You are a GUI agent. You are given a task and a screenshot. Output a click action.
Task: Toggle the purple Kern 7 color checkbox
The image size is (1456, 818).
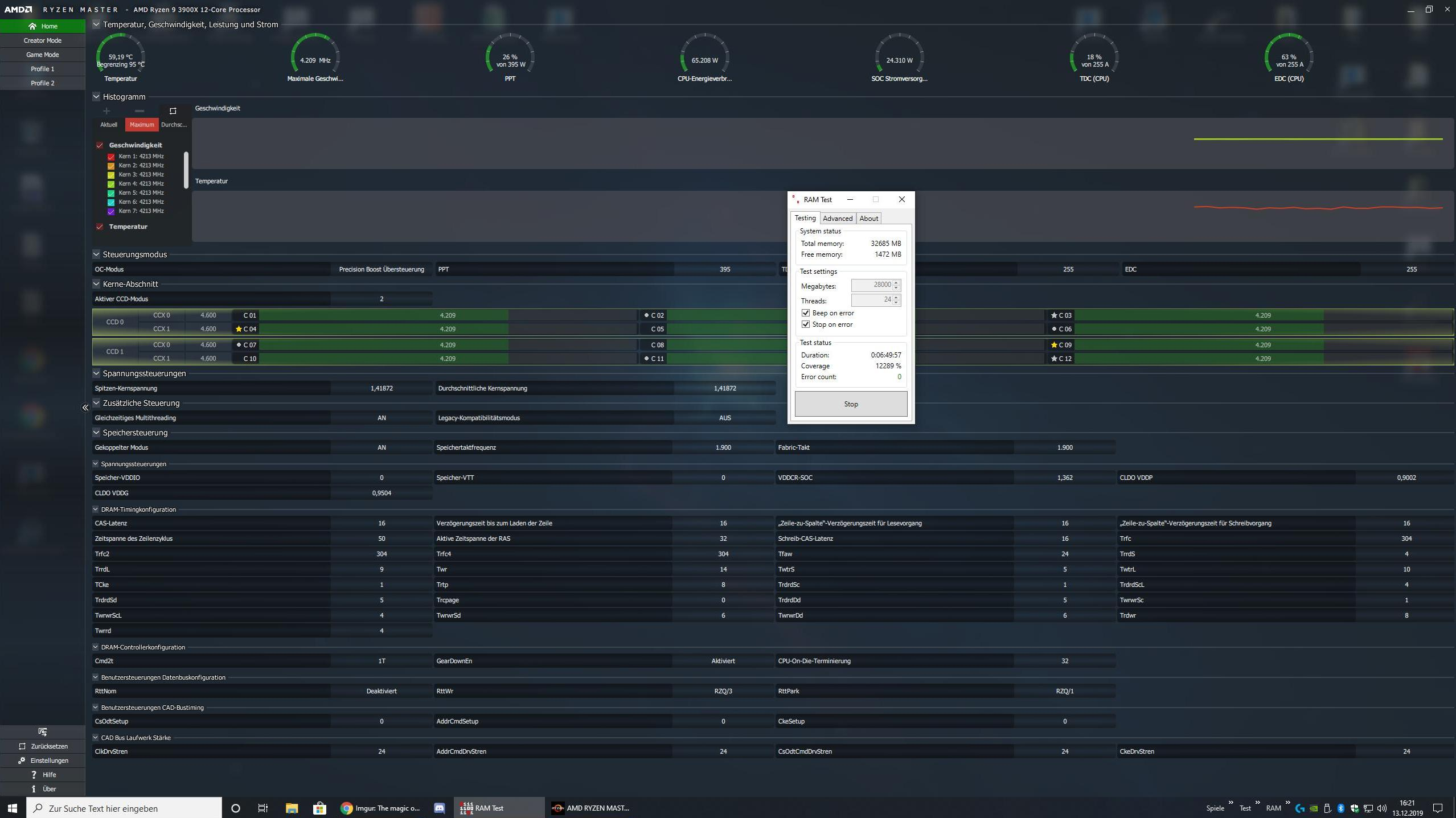point(111,211)
